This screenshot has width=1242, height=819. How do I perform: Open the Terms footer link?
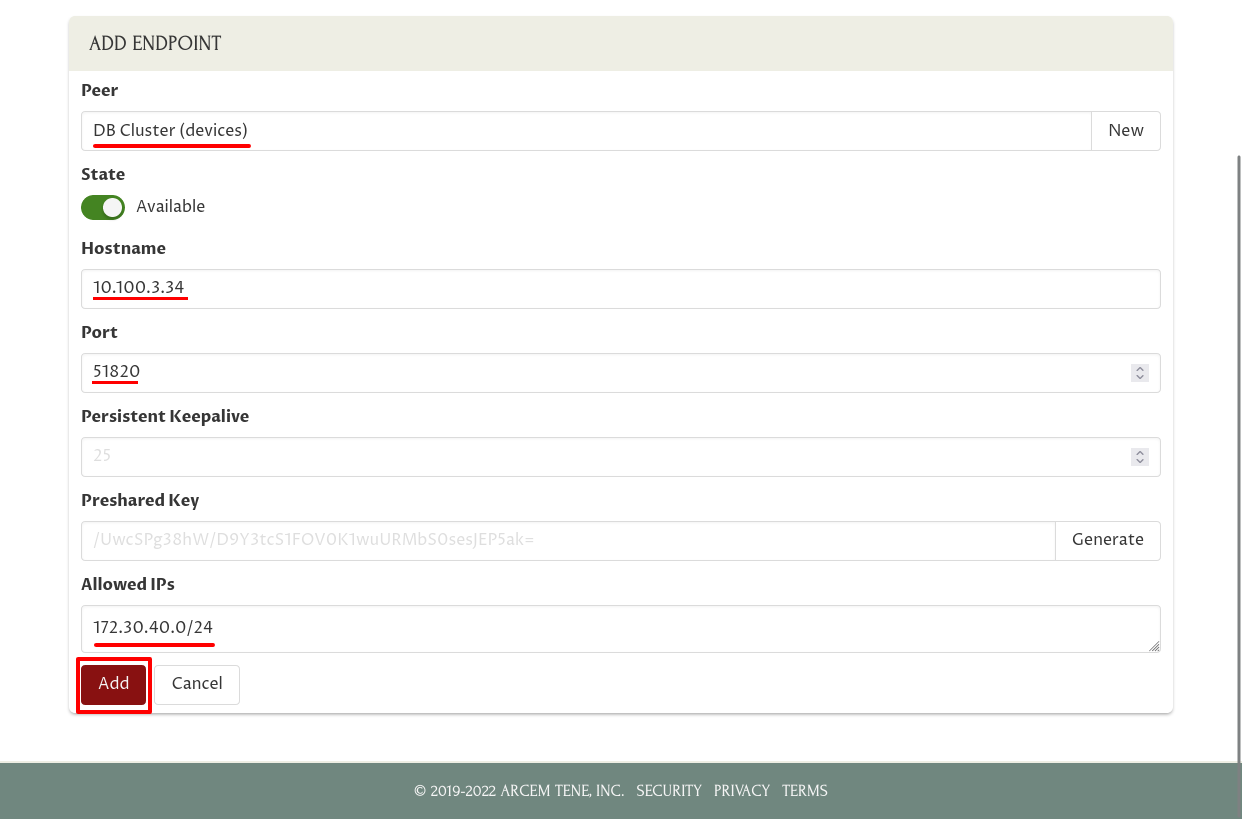click(805, 791)
